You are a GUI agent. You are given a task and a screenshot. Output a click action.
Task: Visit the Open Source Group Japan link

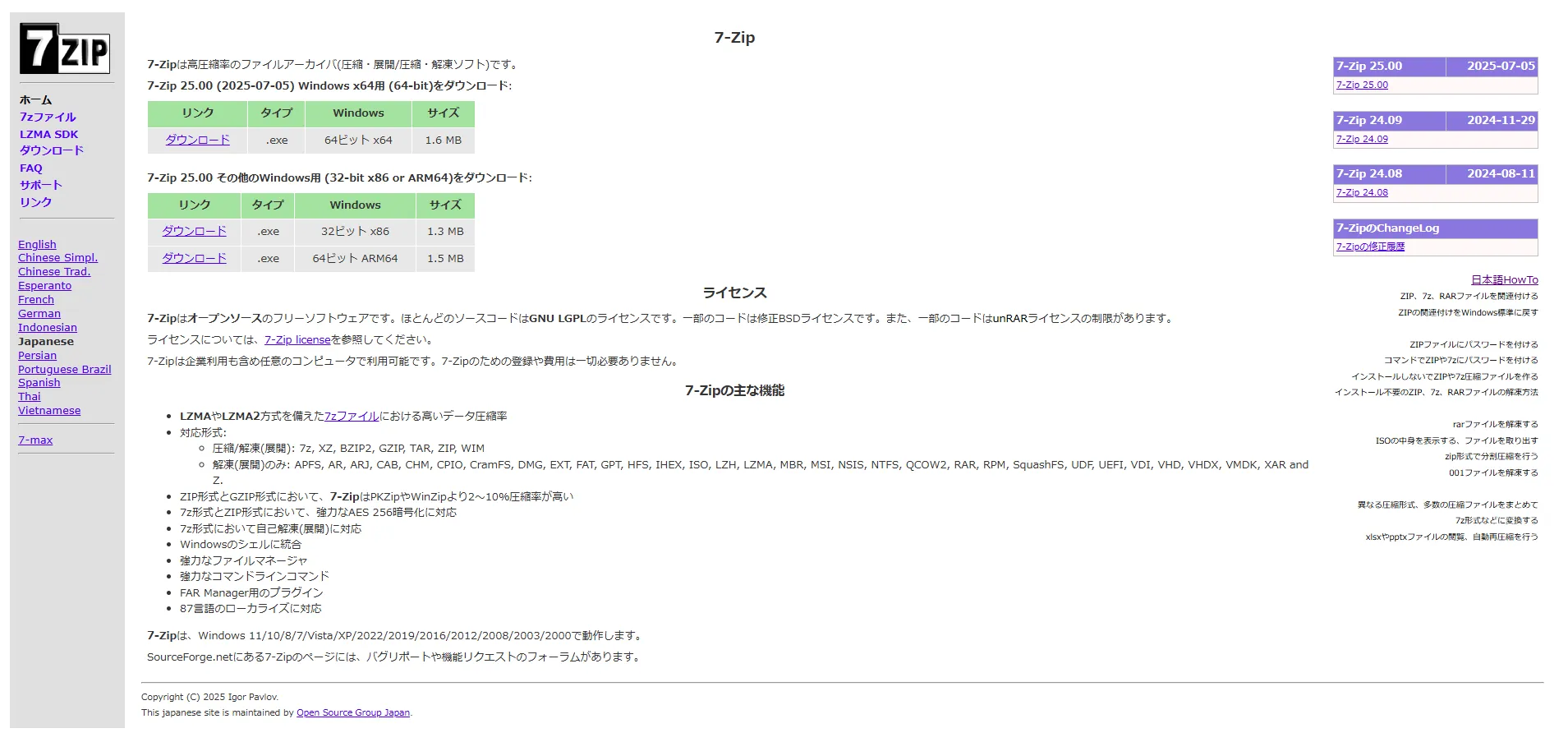[x=353, y=712]
